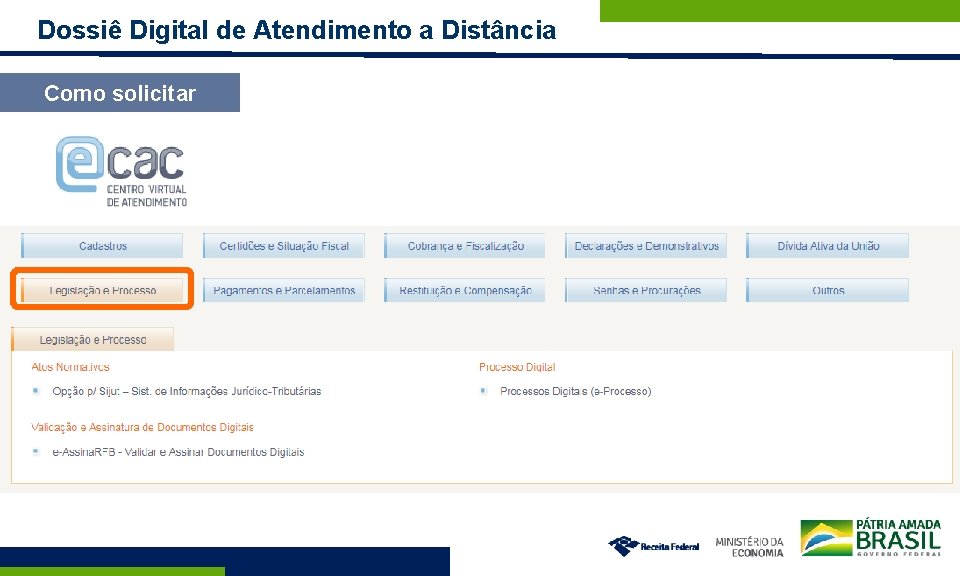The height and width of the screenshot is (576, 960).
Task: Click Restituição e Compensação button
Action: pos(465,290)
